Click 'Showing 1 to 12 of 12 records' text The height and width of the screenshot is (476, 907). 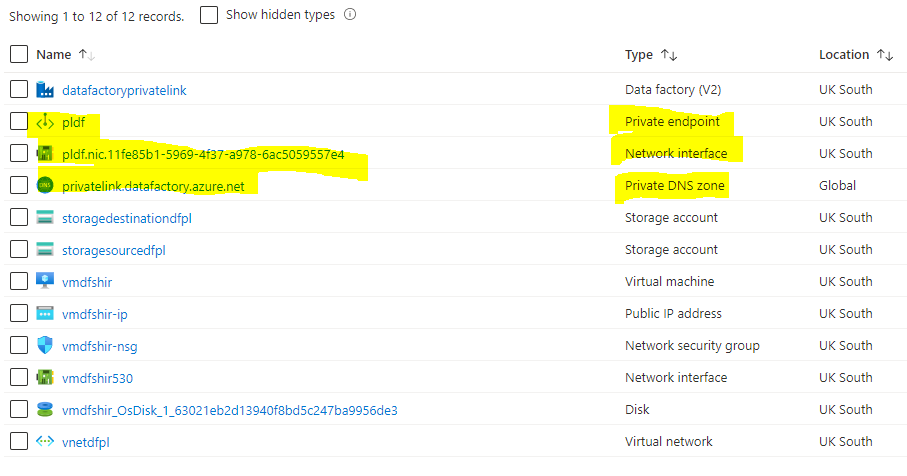pyautogui.click(x=96, y=17)
